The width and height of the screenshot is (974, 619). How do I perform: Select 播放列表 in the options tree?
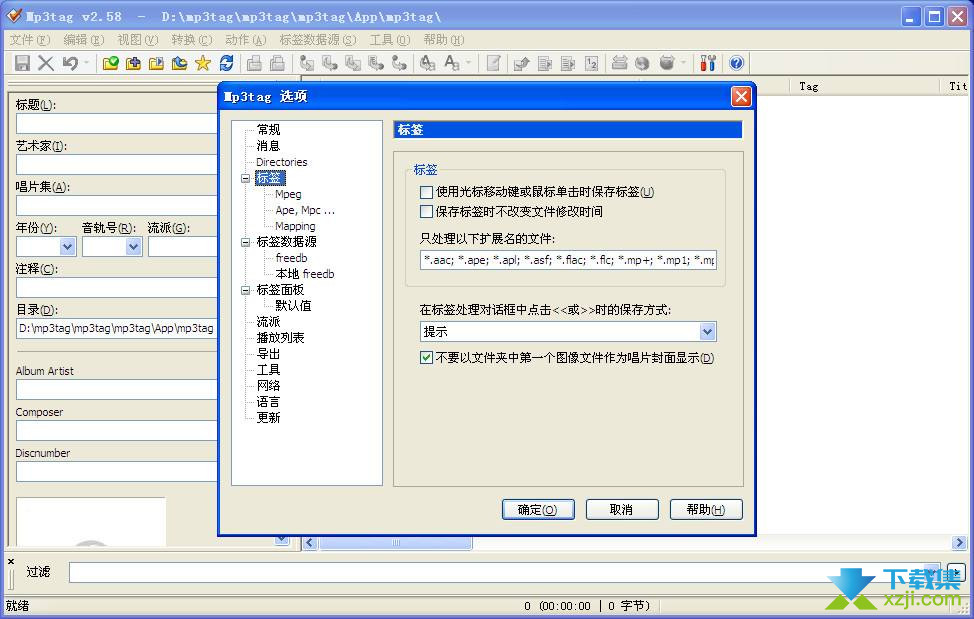tap(280, 338)
